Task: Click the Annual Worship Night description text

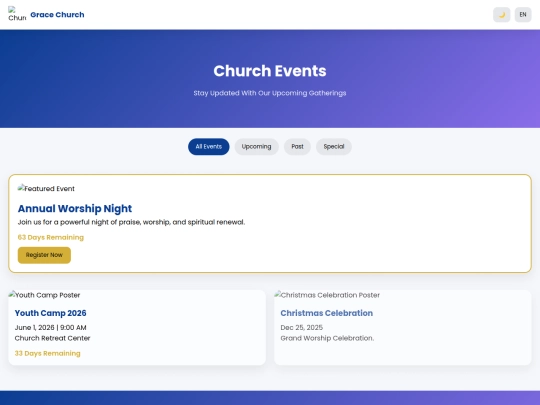Action: point(131,222)
